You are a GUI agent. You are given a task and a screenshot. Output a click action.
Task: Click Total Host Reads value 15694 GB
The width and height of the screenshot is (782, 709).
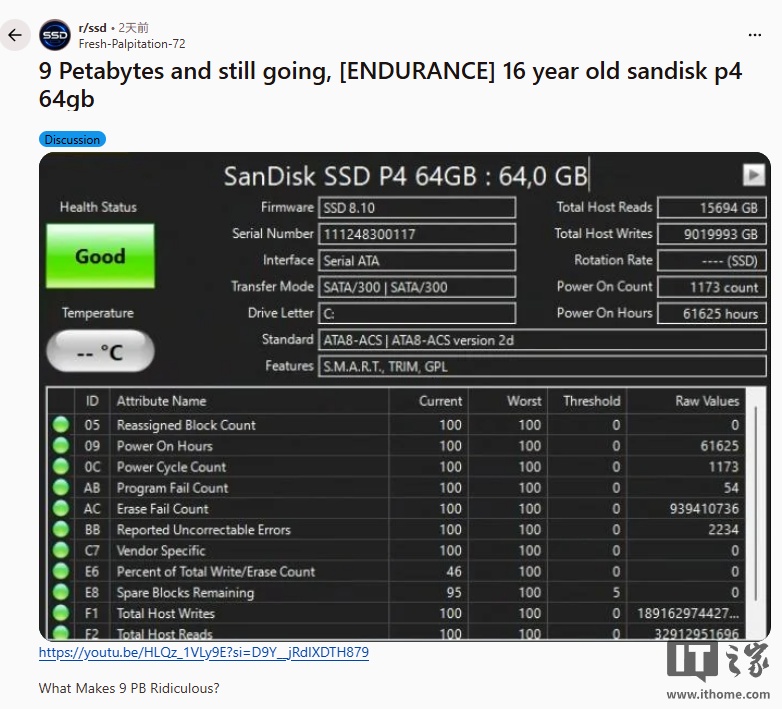(x=712, y=207)
